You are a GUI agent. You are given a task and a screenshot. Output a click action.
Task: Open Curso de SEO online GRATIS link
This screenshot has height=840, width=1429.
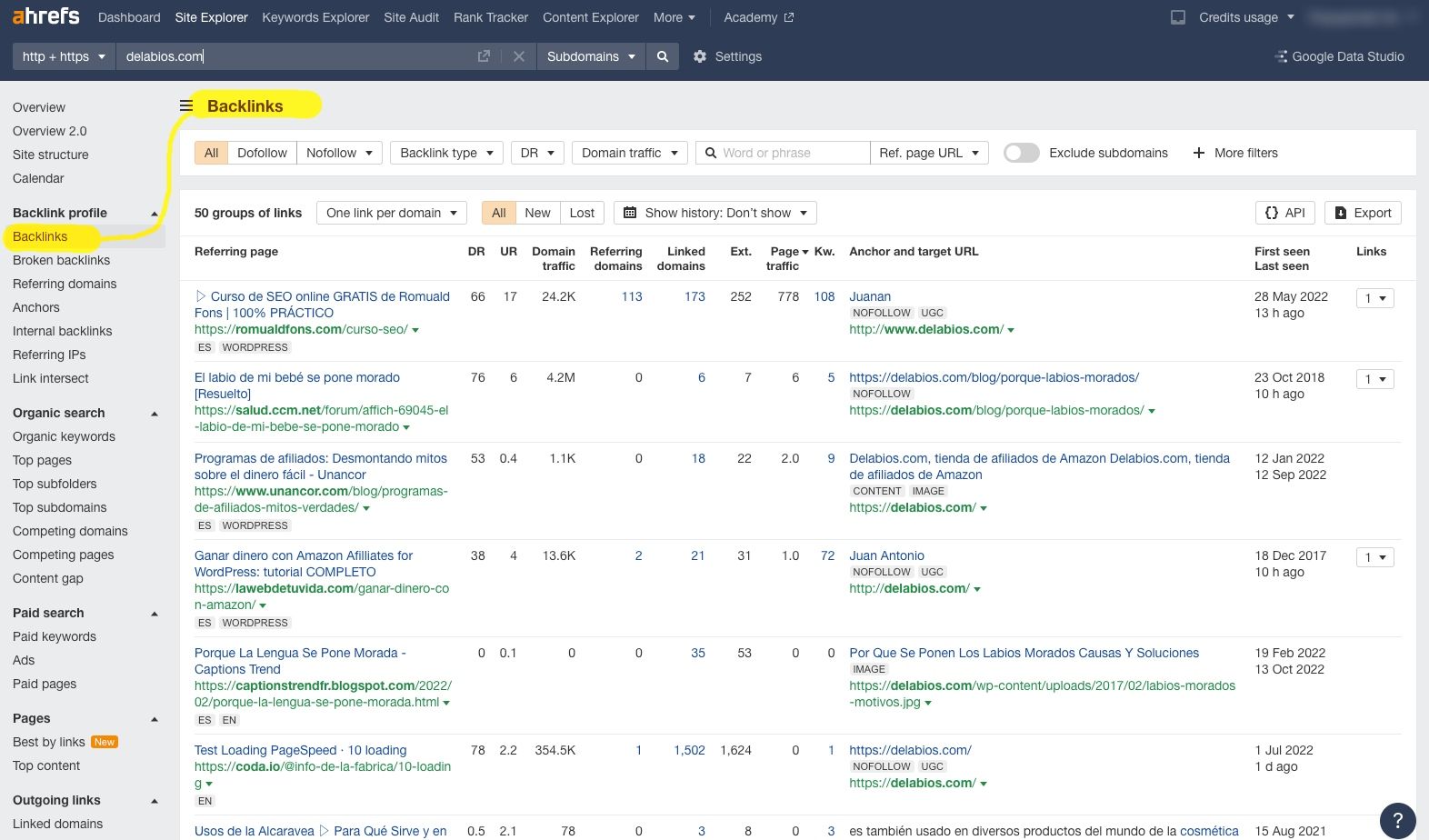click(x=322, y=305)
